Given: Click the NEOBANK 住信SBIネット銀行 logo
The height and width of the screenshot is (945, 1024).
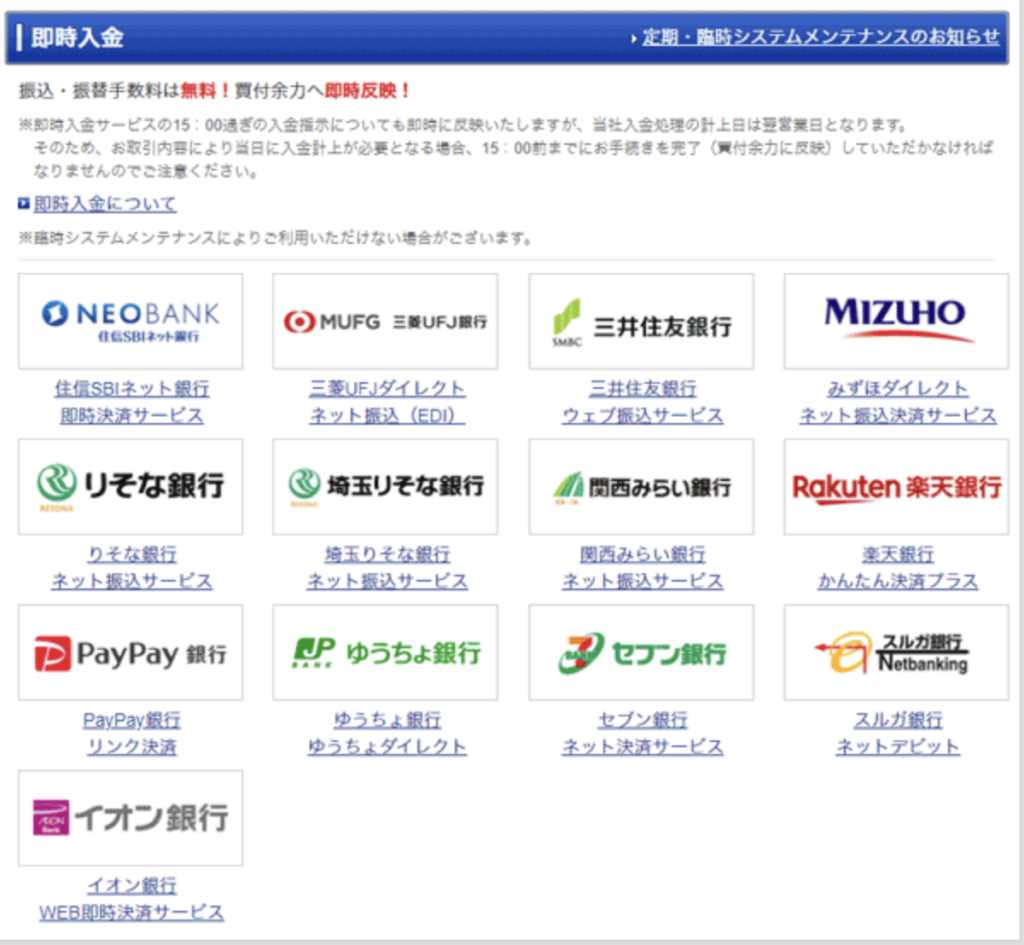Looking at the screenshot, I should (131, 321).
